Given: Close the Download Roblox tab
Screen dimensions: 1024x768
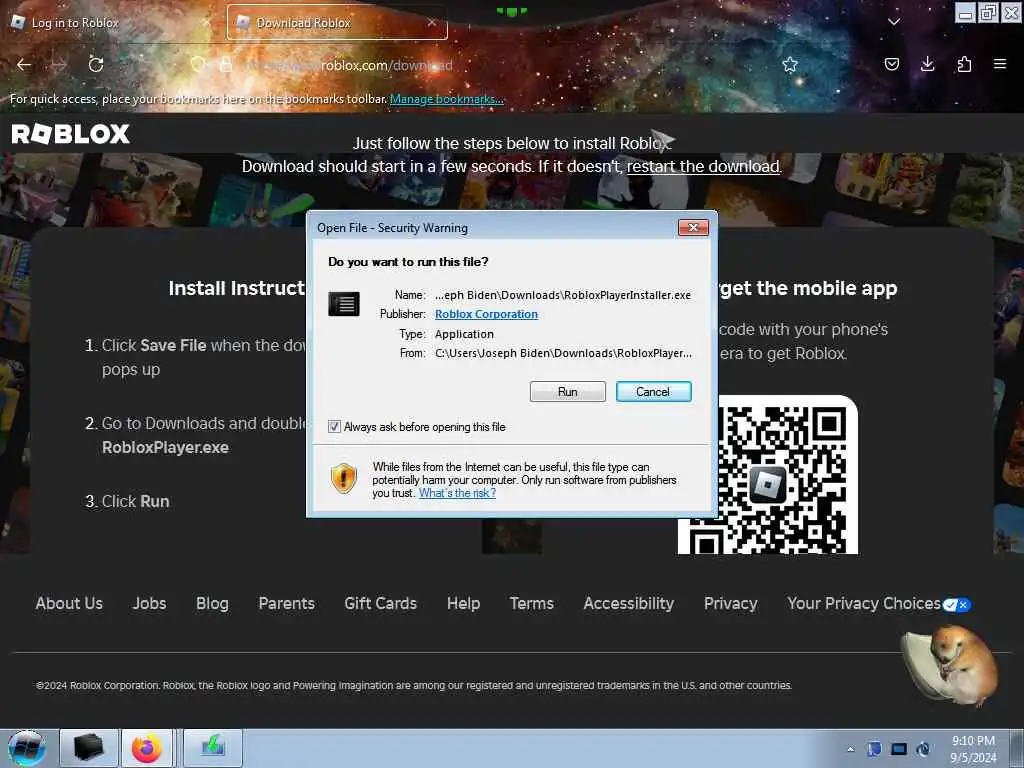Looking at the screenshot, I should [432, 22].
